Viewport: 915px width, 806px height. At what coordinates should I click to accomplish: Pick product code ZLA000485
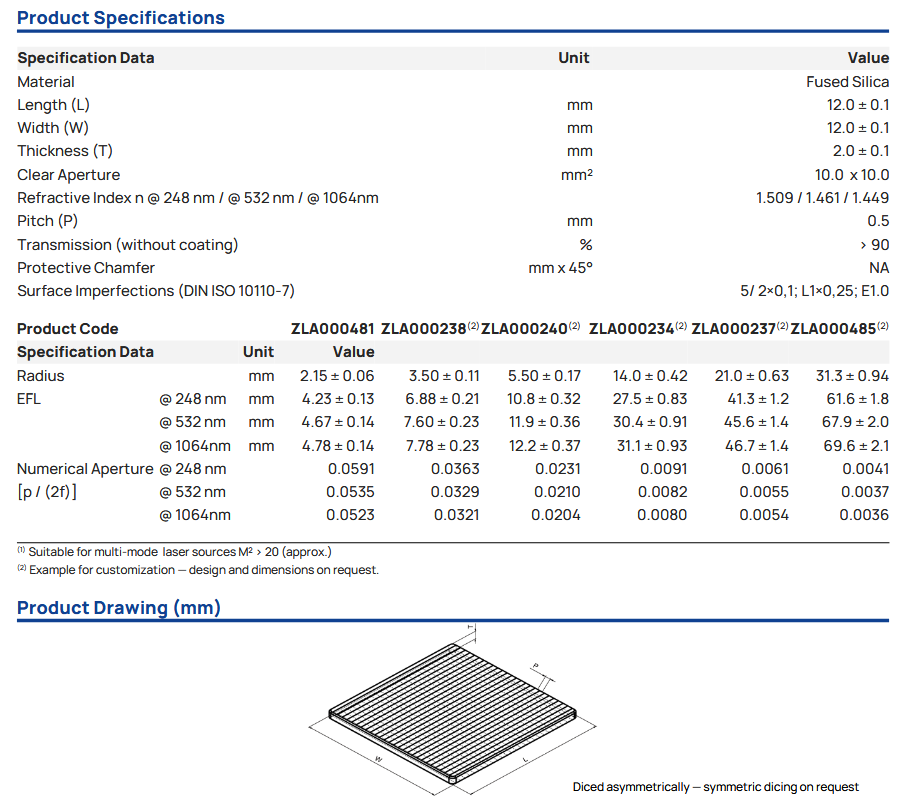click(x=834, y=329)
